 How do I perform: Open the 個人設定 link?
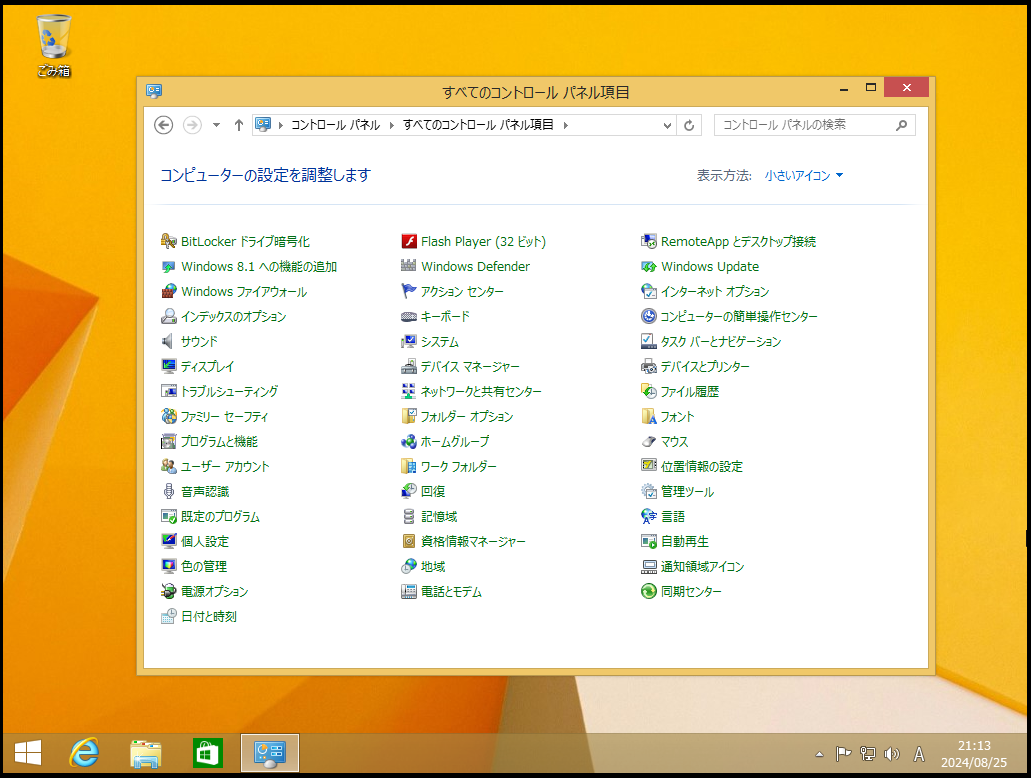pyautogui.click(x=205, y=541)
